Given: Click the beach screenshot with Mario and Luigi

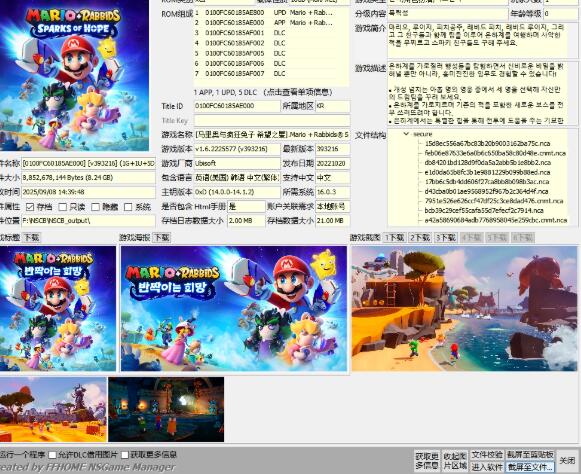Looking at the screenshot, I should [464, 308].
